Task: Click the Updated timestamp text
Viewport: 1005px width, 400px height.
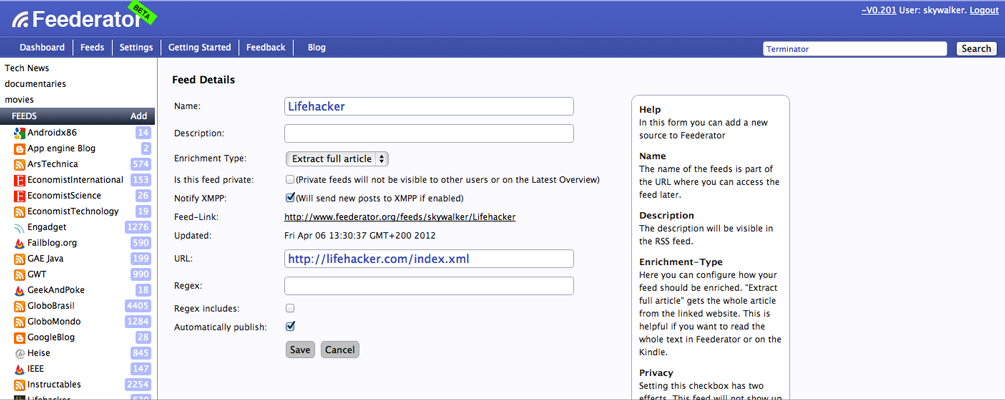Action: coord(360,236)
